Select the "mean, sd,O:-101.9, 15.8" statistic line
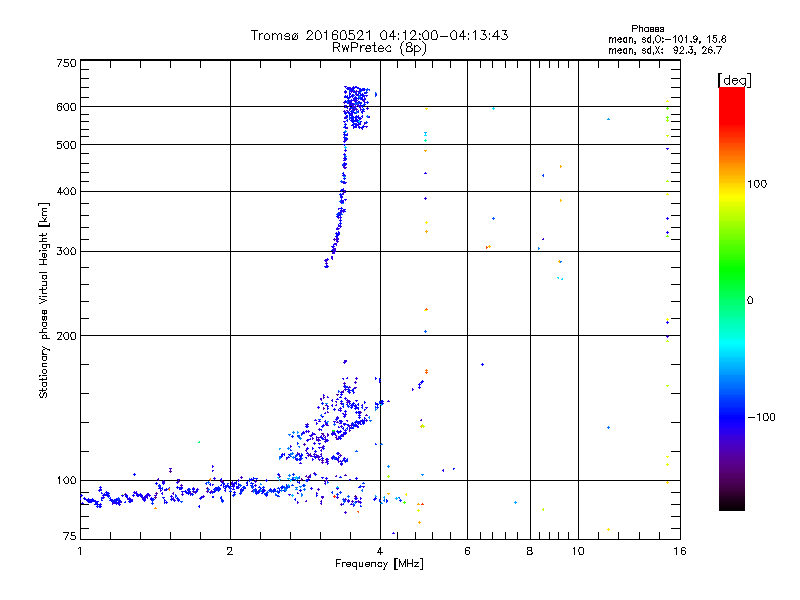The image size is (800, 600). pyautogui.click(x=667, y=40)
